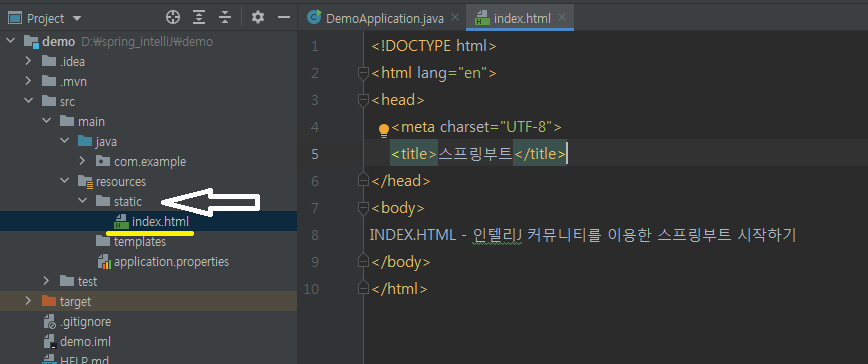
Task: Click the src folder icon
Action: [x=49, y=102]
